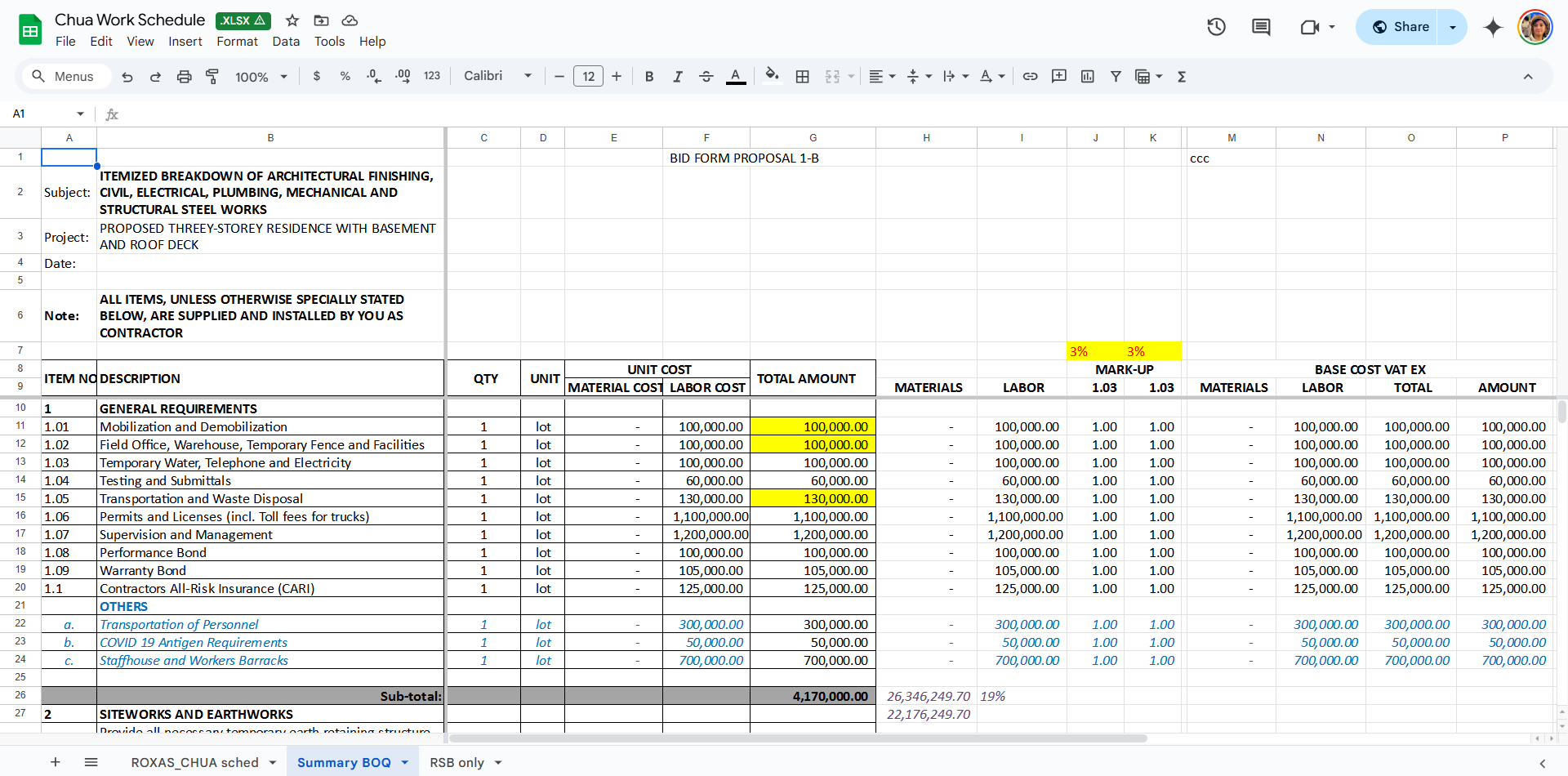The image size is (1568, 776).
Task: Open the Help menu
Action: [372, 42]
